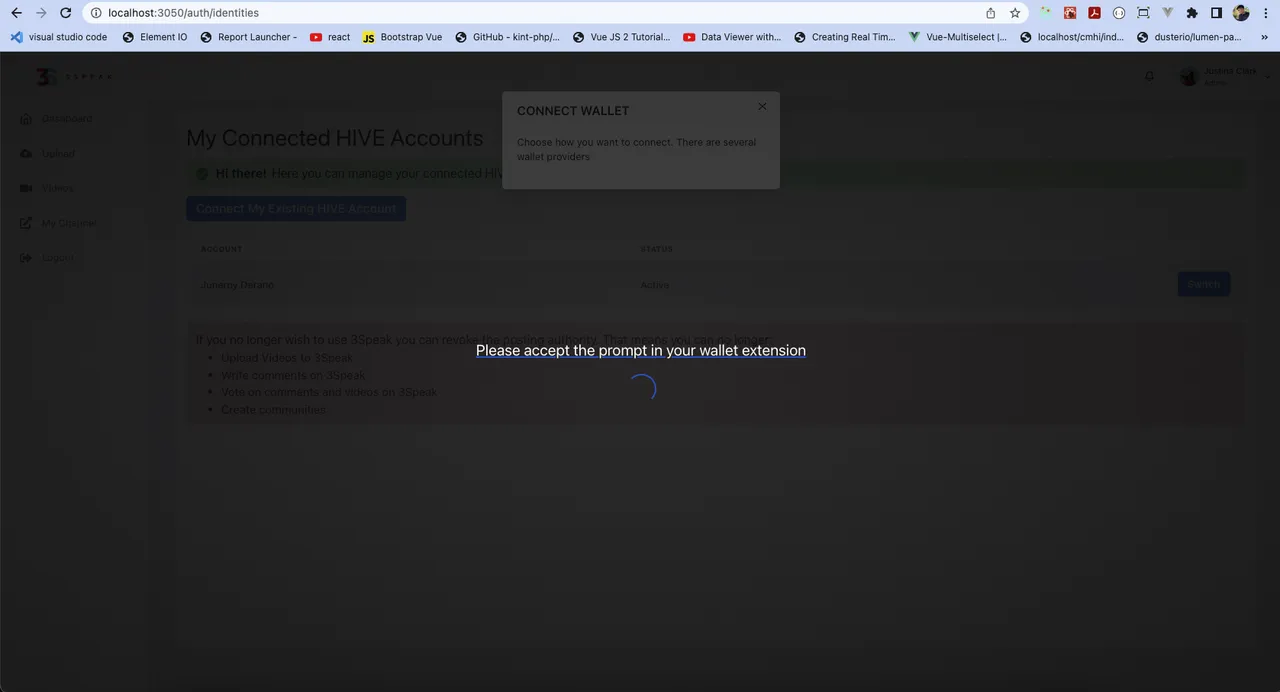Open the Bootstrap Vue bookmark

click(x=402, y=37)
